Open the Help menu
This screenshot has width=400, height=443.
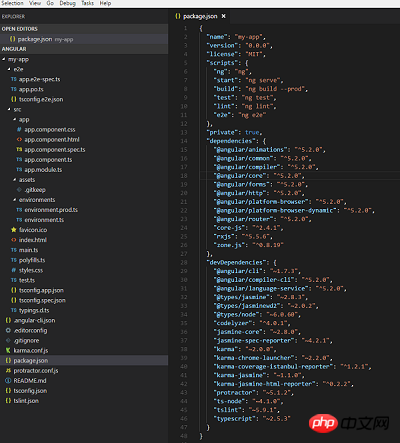click(105, 3)
